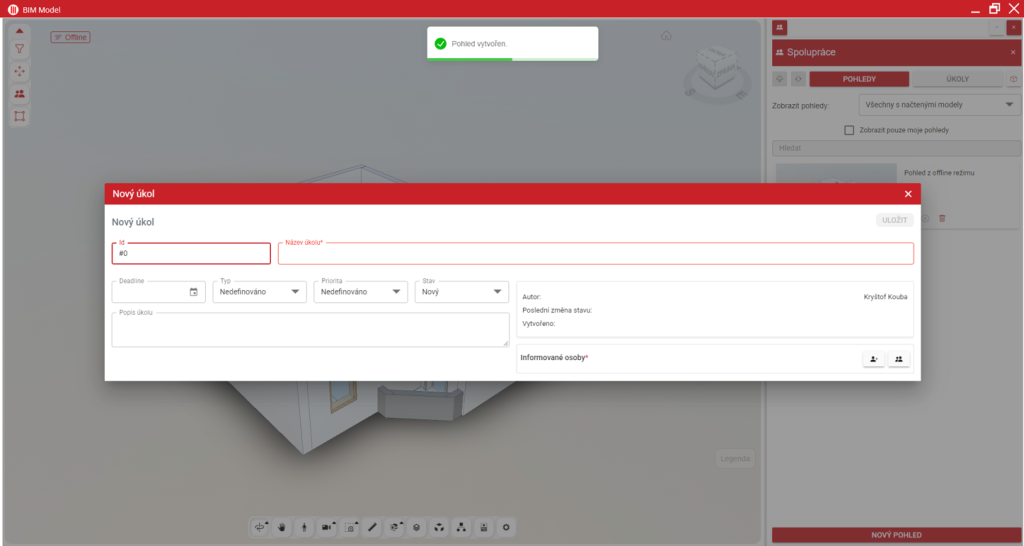This screenshot has width=1024, height=546.
Task: Open settings gear in bottom toolbar
Action: (x=506, y=527)
